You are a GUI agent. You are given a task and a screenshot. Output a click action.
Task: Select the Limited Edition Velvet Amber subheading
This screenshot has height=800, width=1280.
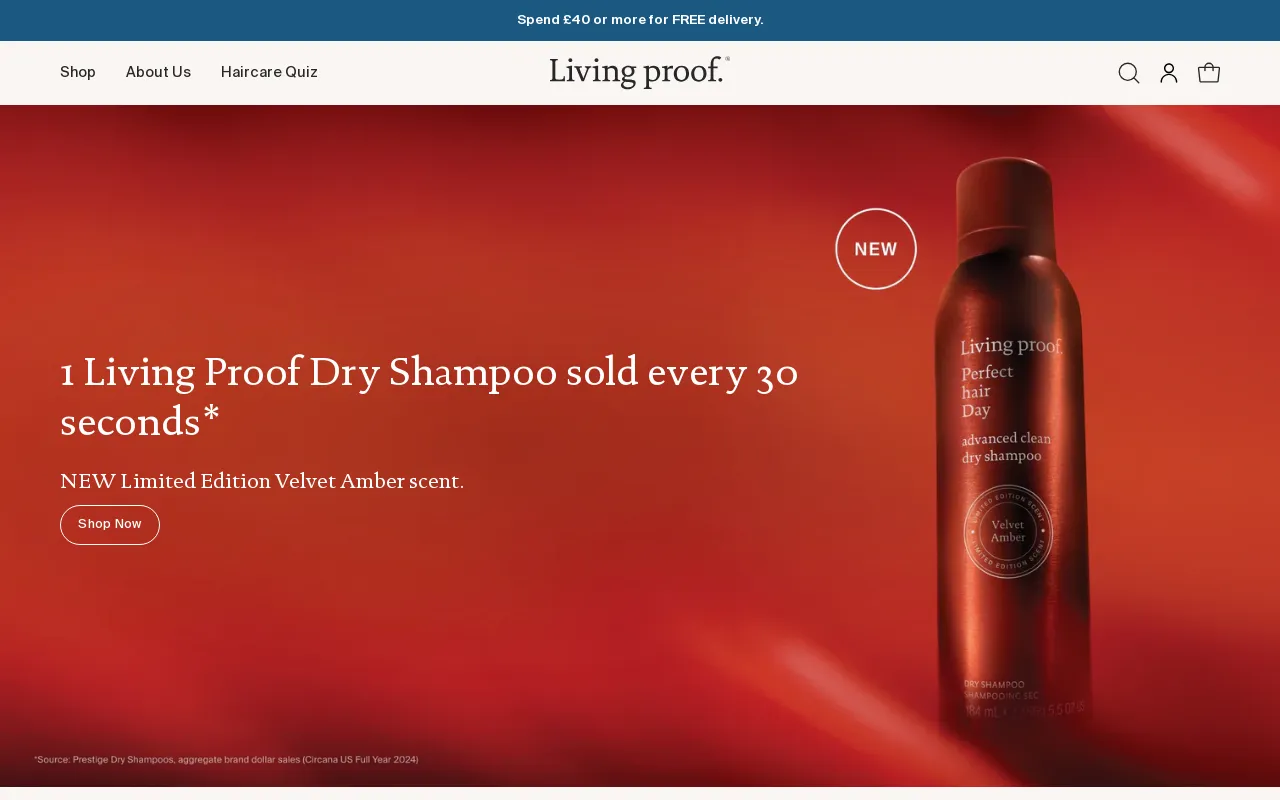coord(262,481)
